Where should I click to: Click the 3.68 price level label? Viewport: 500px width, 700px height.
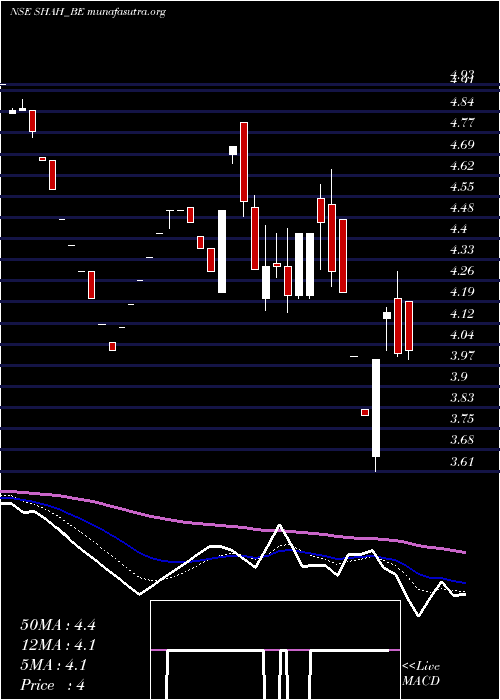pyautogui.click(x=462, y=440)
